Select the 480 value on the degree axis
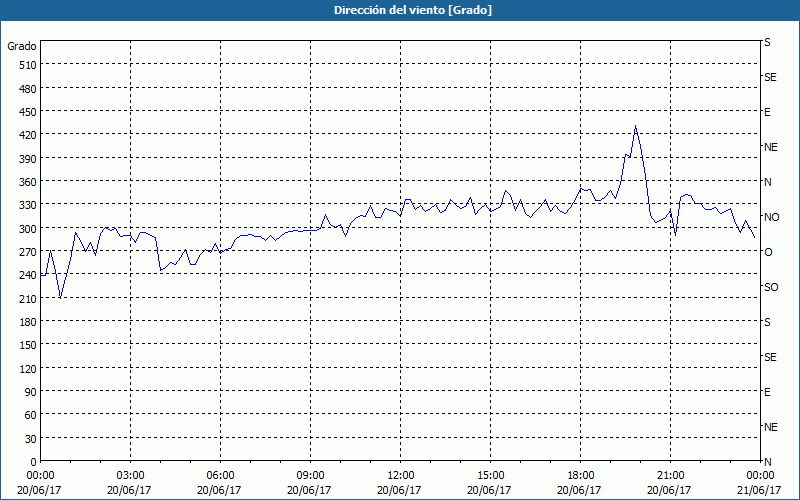This screenshot has height=500, width=800. point(29,89)
